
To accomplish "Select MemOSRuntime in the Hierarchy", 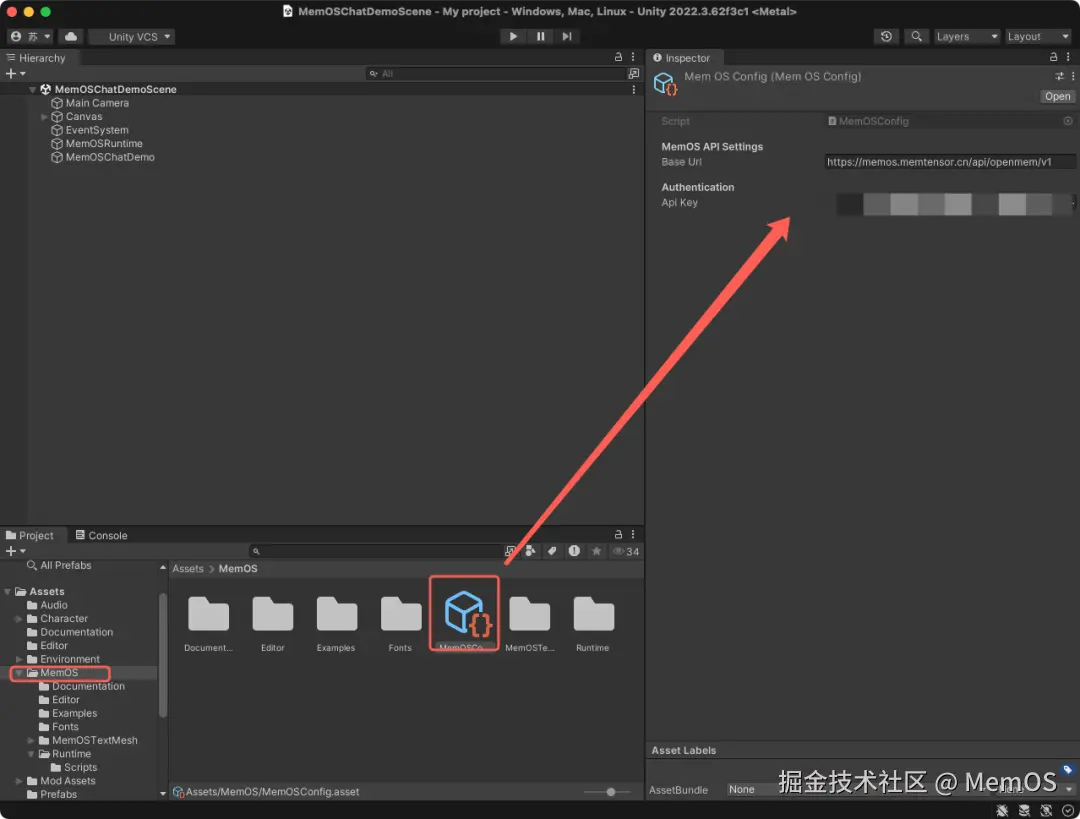I will click(x=103, y=143).
